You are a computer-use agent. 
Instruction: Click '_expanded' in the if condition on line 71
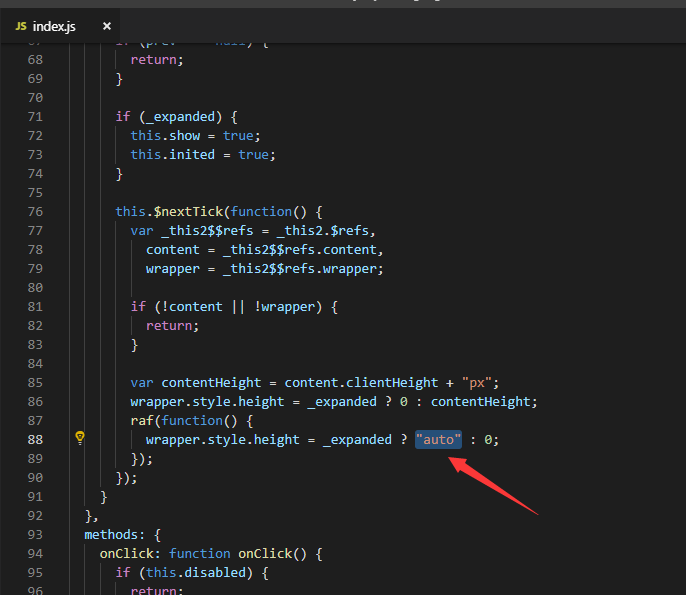(181, 116)
